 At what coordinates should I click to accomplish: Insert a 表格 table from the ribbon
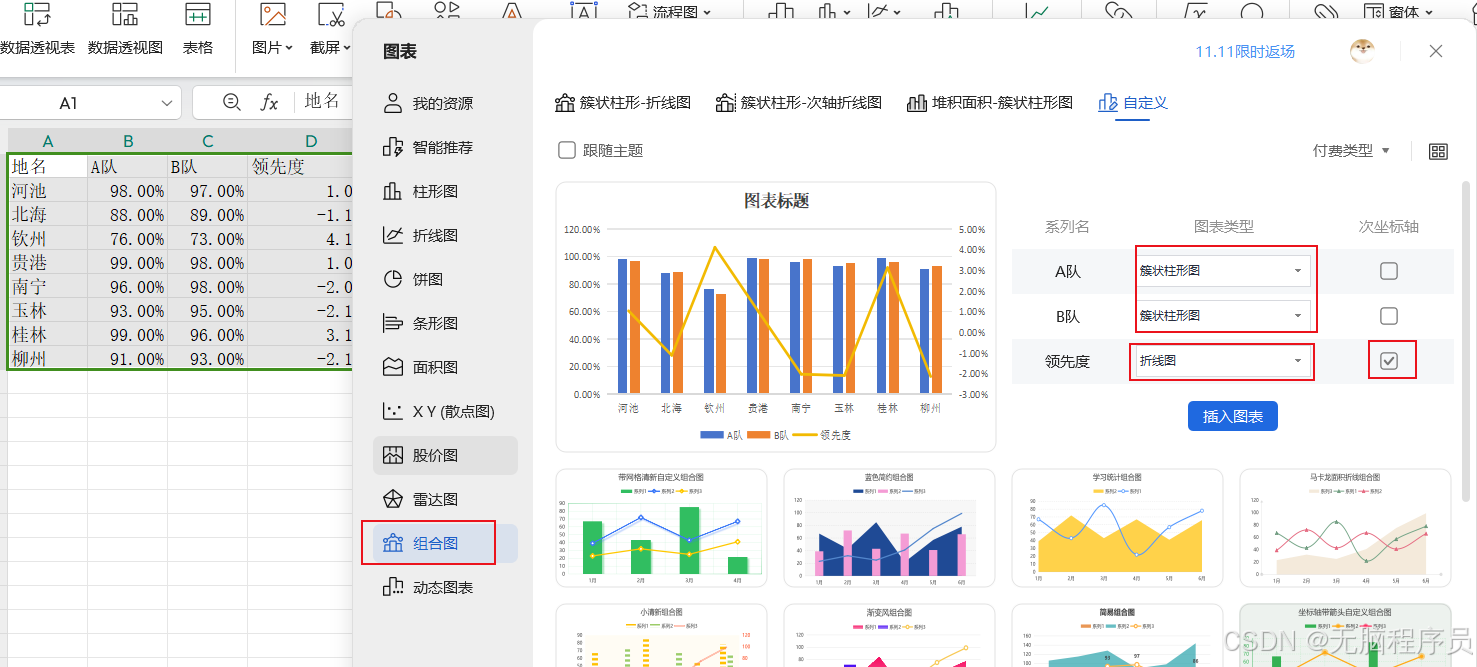pyautogui.click(x=198, y=15)
